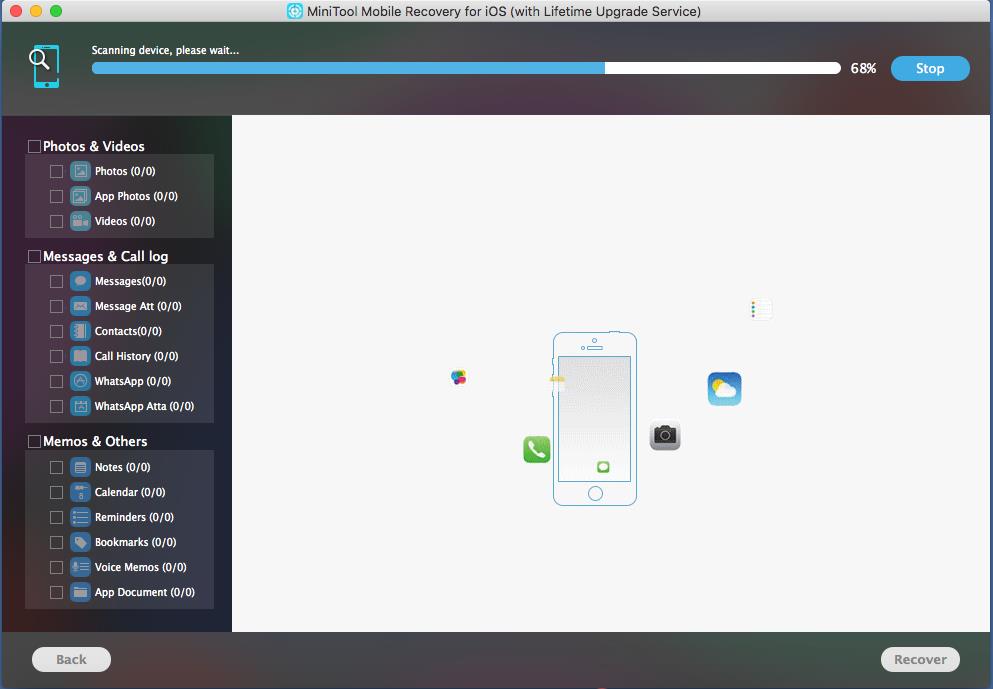Click the Back button
The height and width of the screenshot is (689, 993).
[72, 659]
